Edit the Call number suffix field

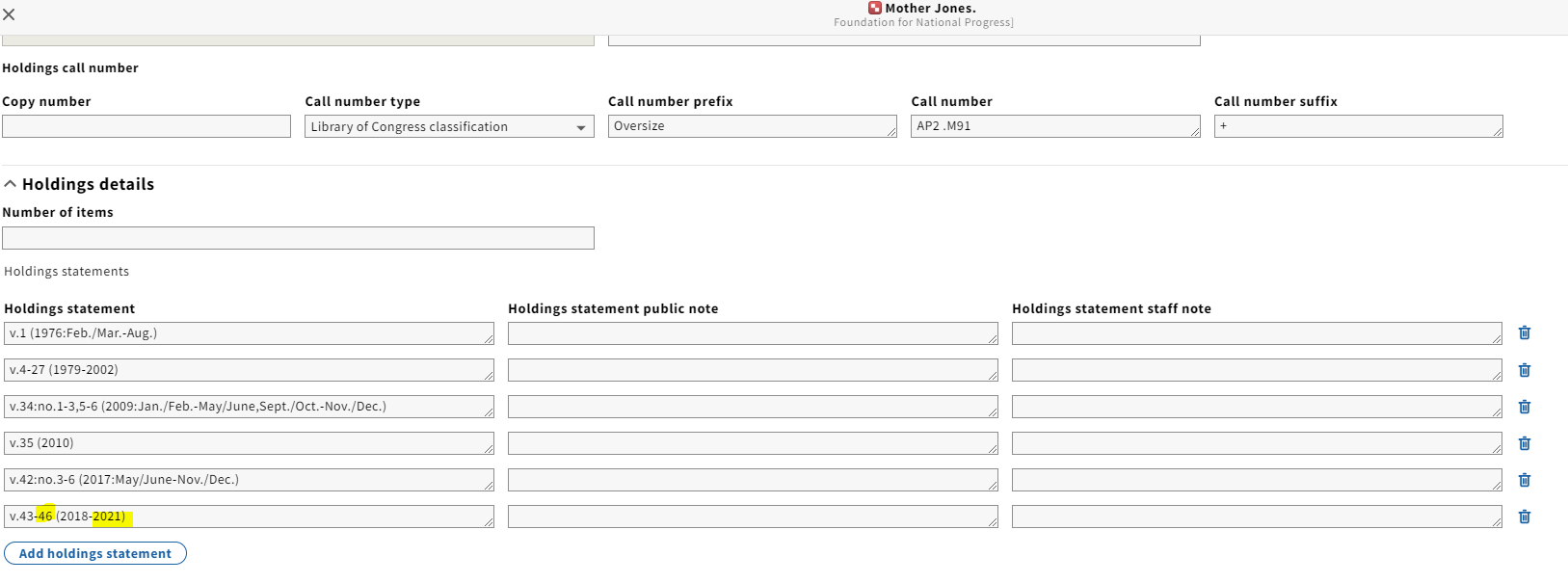[x=1359, y=126]
